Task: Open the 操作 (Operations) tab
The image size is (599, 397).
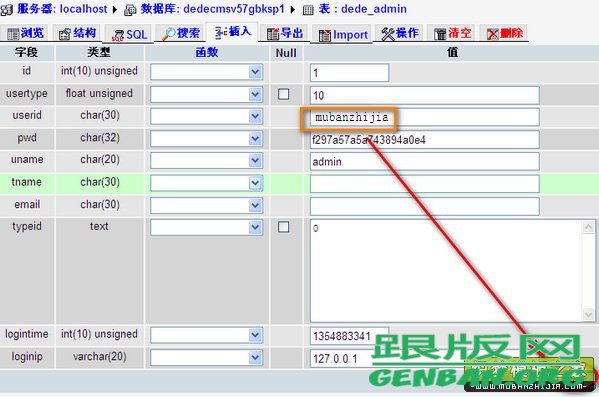Action: coord(400,34)
